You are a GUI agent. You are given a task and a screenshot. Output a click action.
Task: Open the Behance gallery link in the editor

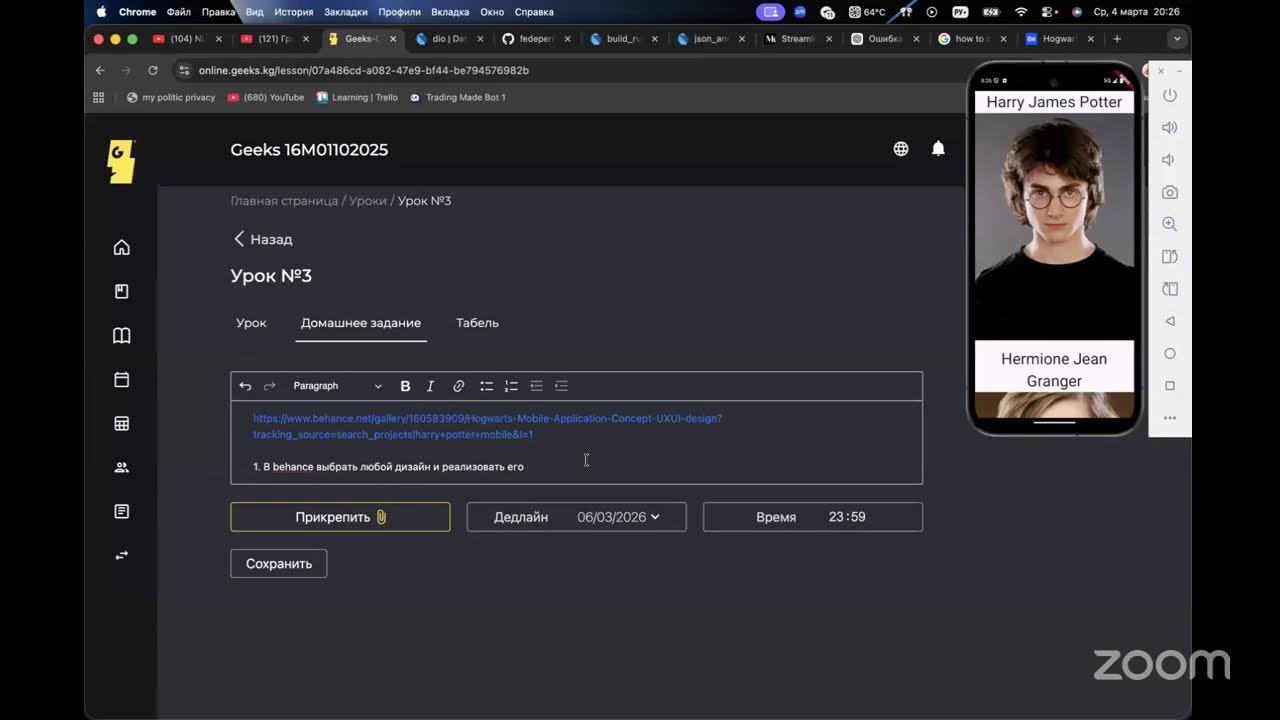click(x=487, y=427)
